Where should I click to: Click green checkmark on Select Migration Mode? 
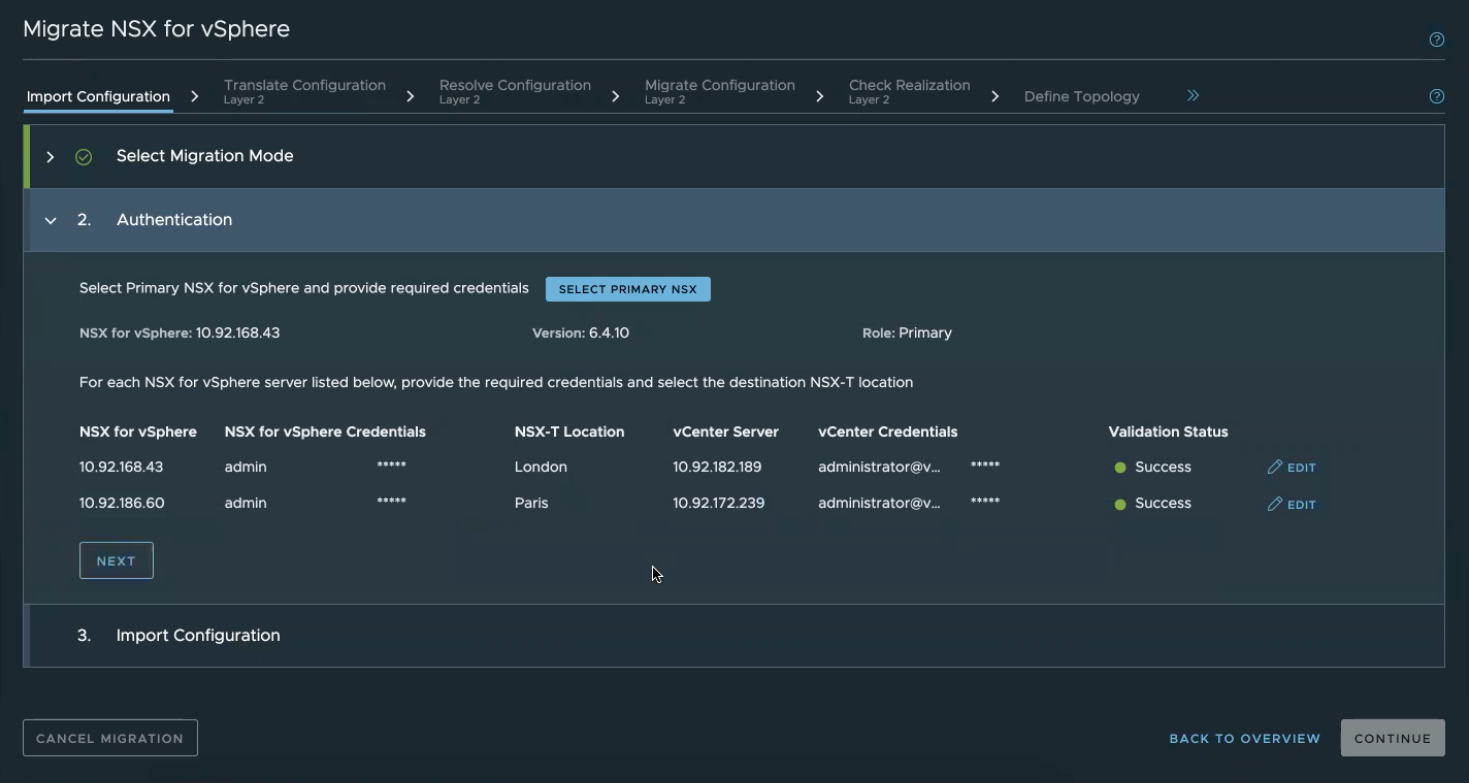pos(84,157)
